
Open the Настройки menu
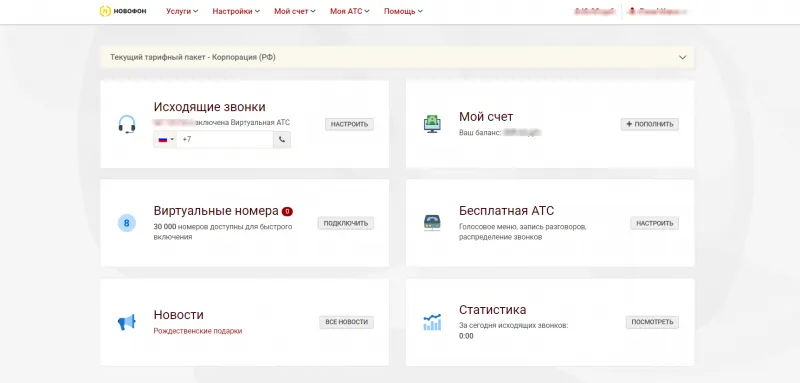(236, 11)
